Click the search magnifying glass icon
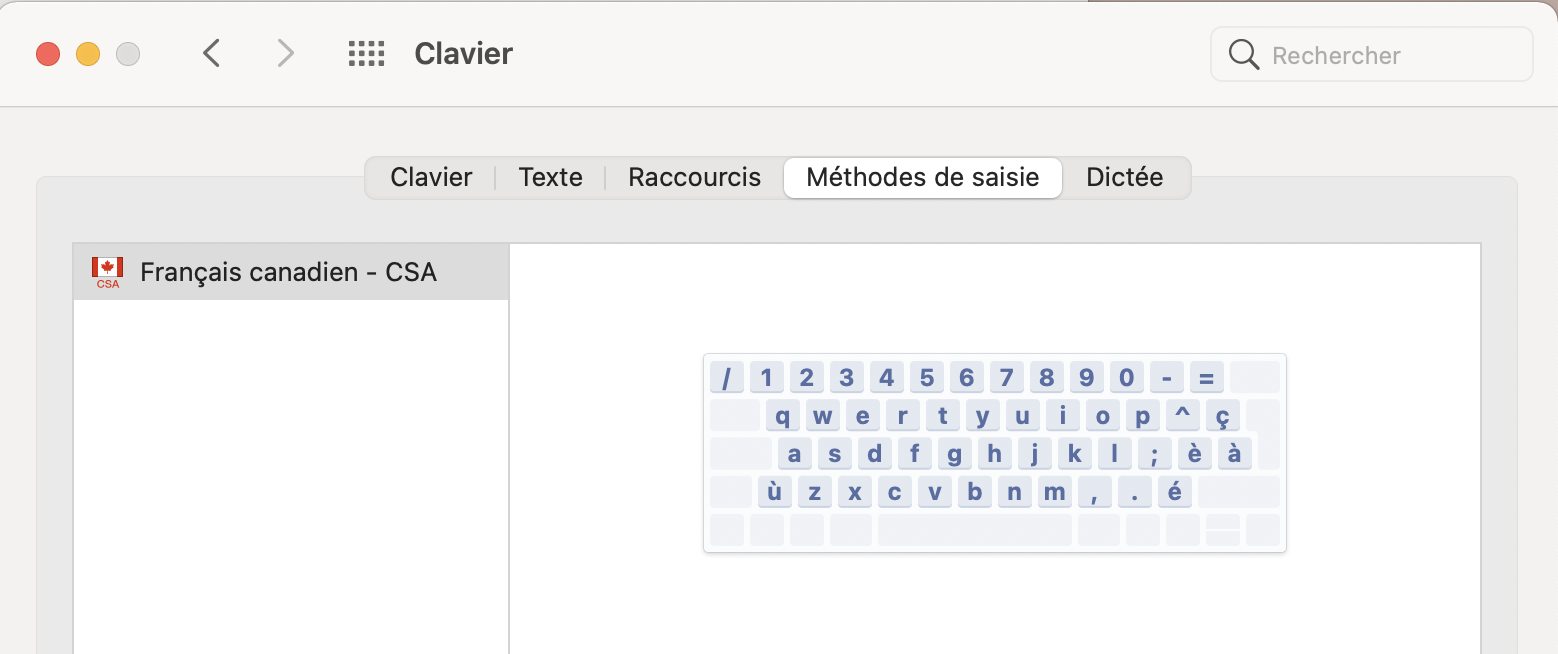The height and width of the screenshot is (654, 1558). click(x=1243, y=54)
